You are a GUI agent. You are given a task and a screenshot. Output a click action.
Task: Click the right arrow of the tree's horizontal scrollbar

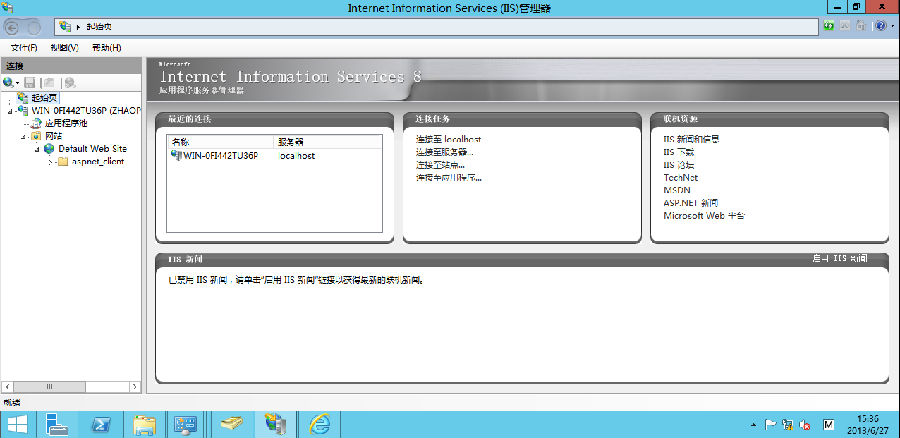pyautogui.click(x=135, y=386)
